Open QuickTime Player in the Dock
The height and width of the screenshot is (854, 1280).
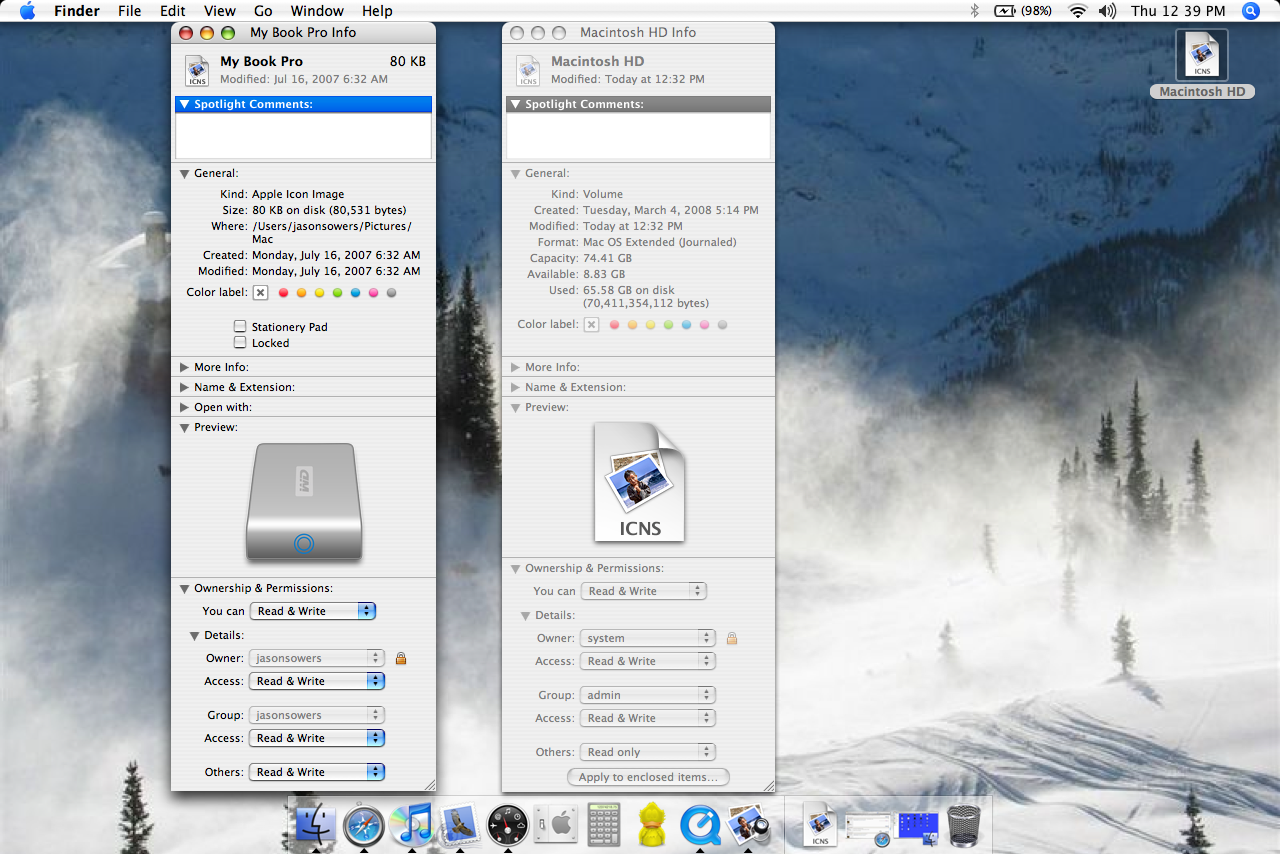700,825
